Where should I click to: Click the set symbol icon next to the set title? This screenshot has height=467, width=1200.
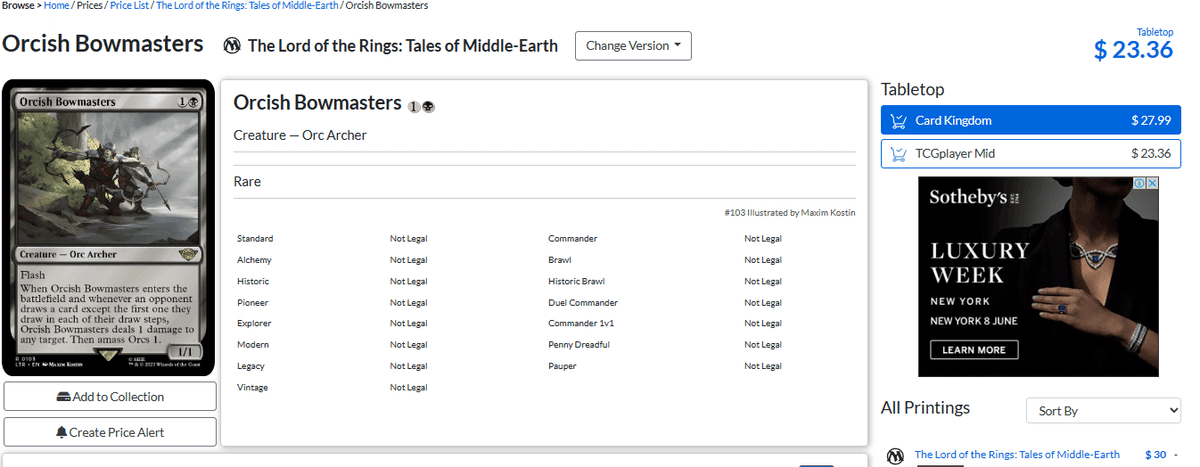pos(232,46)
